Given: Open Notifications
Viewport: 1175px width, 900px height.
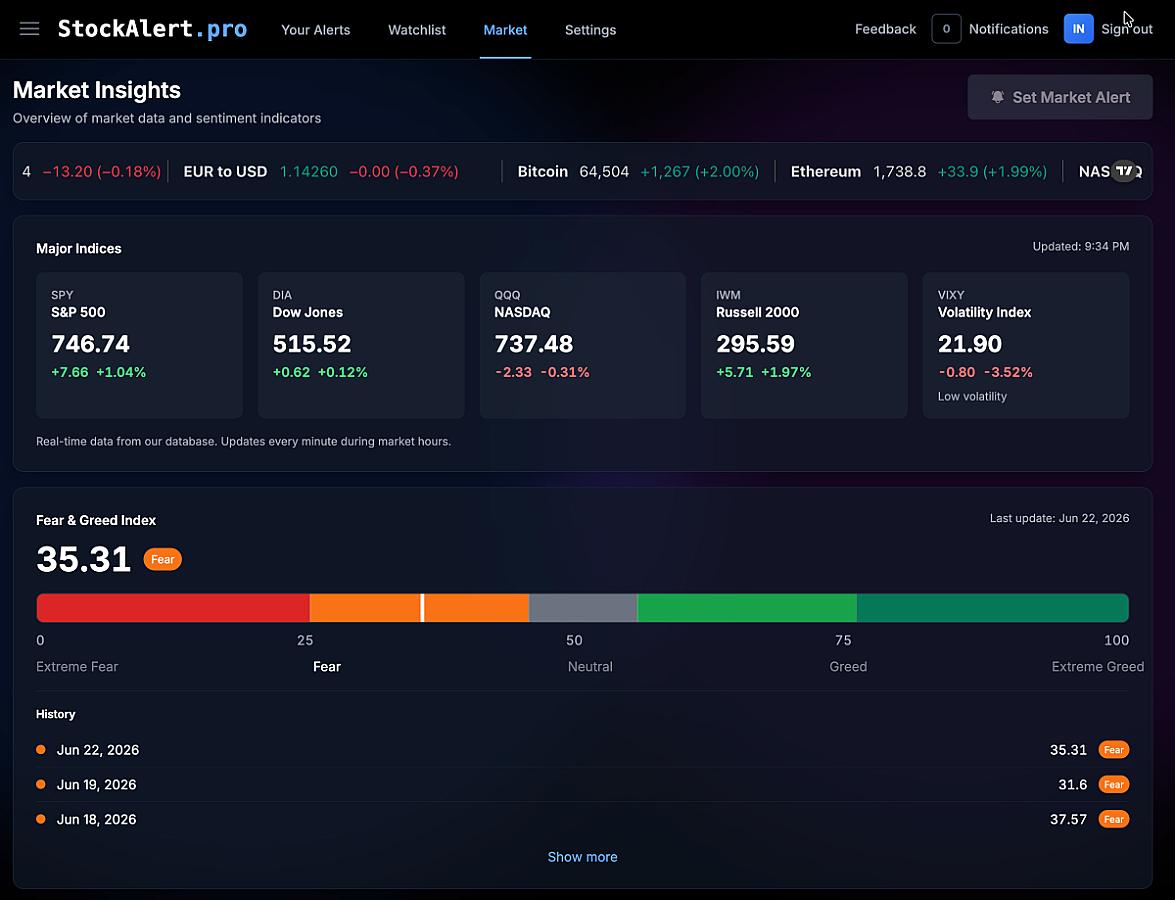Looking at the screenshot, I should [x=1008, y=29].
